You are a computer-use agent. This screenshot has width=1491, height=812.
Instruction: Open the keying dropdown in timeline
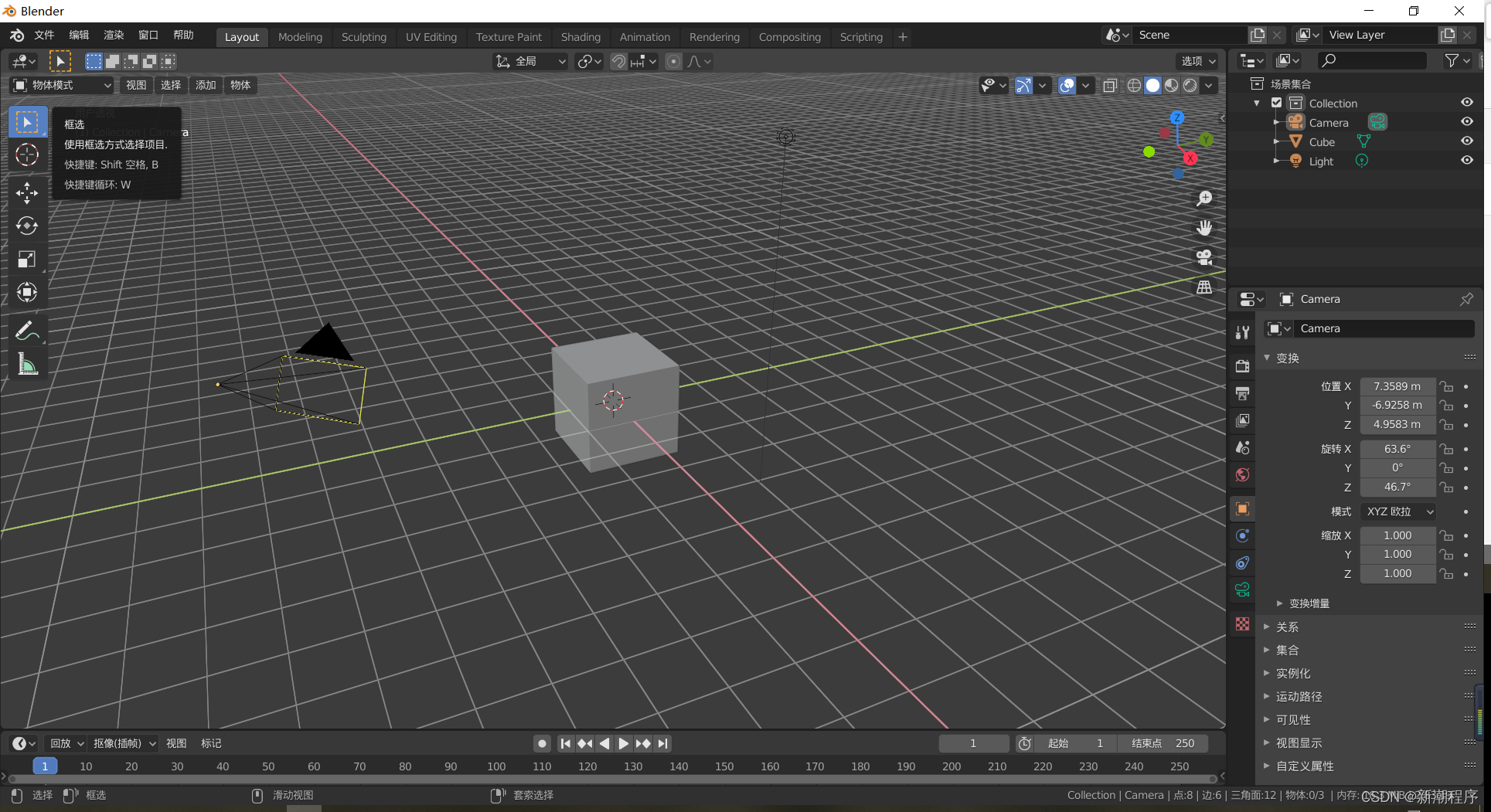tap(124, 743)
